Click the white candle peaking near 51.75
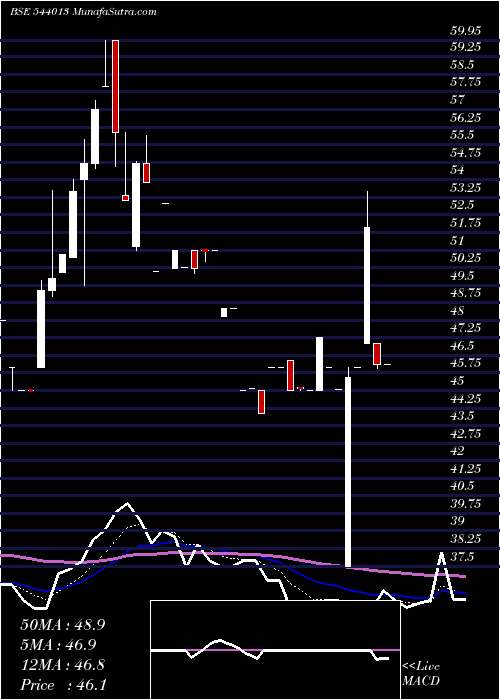Viewport: 500px width, 700px height. click(367, 285)
